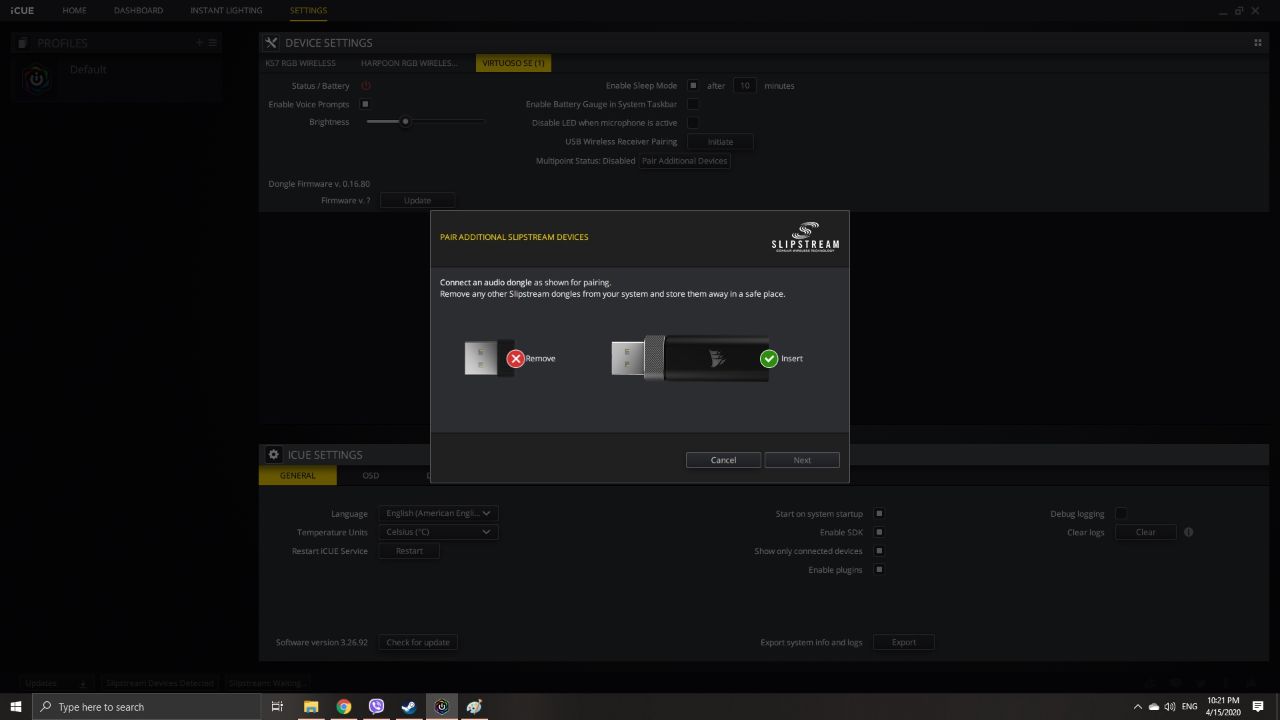The height and width of the screenshot is (720, 1280).
Task: Open the Temperature Units dropdown
Action: click(438, 532)
